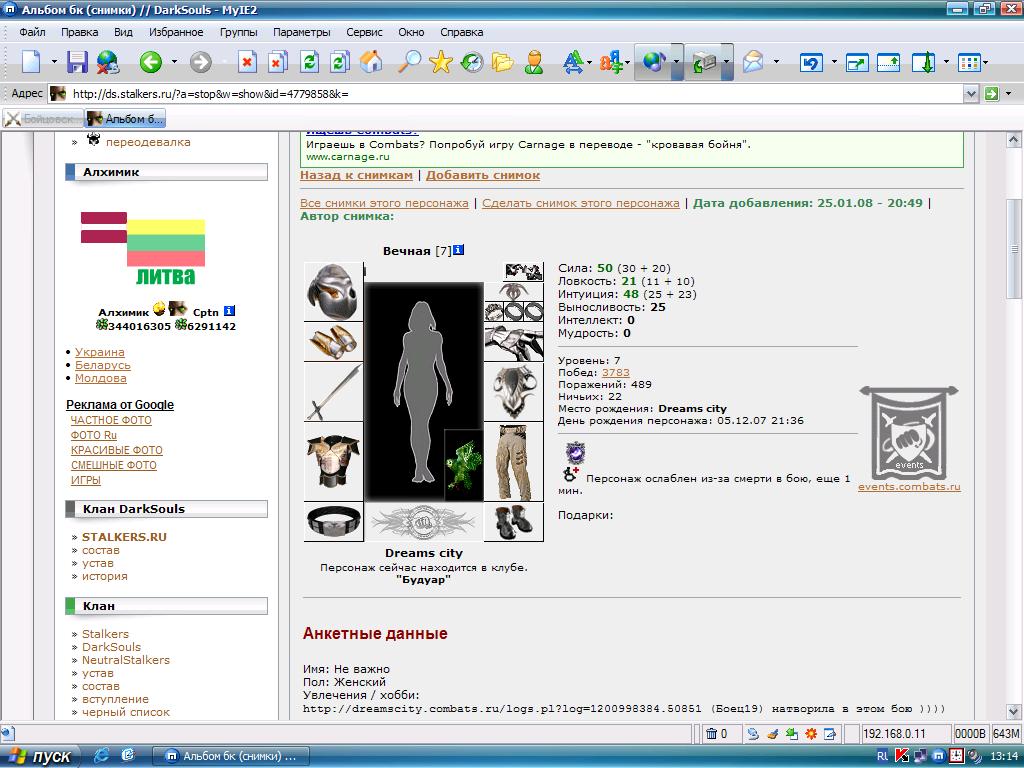Click the Альбом бк taskbar button
Screen dimensions: 1024x768
(230, 756)
